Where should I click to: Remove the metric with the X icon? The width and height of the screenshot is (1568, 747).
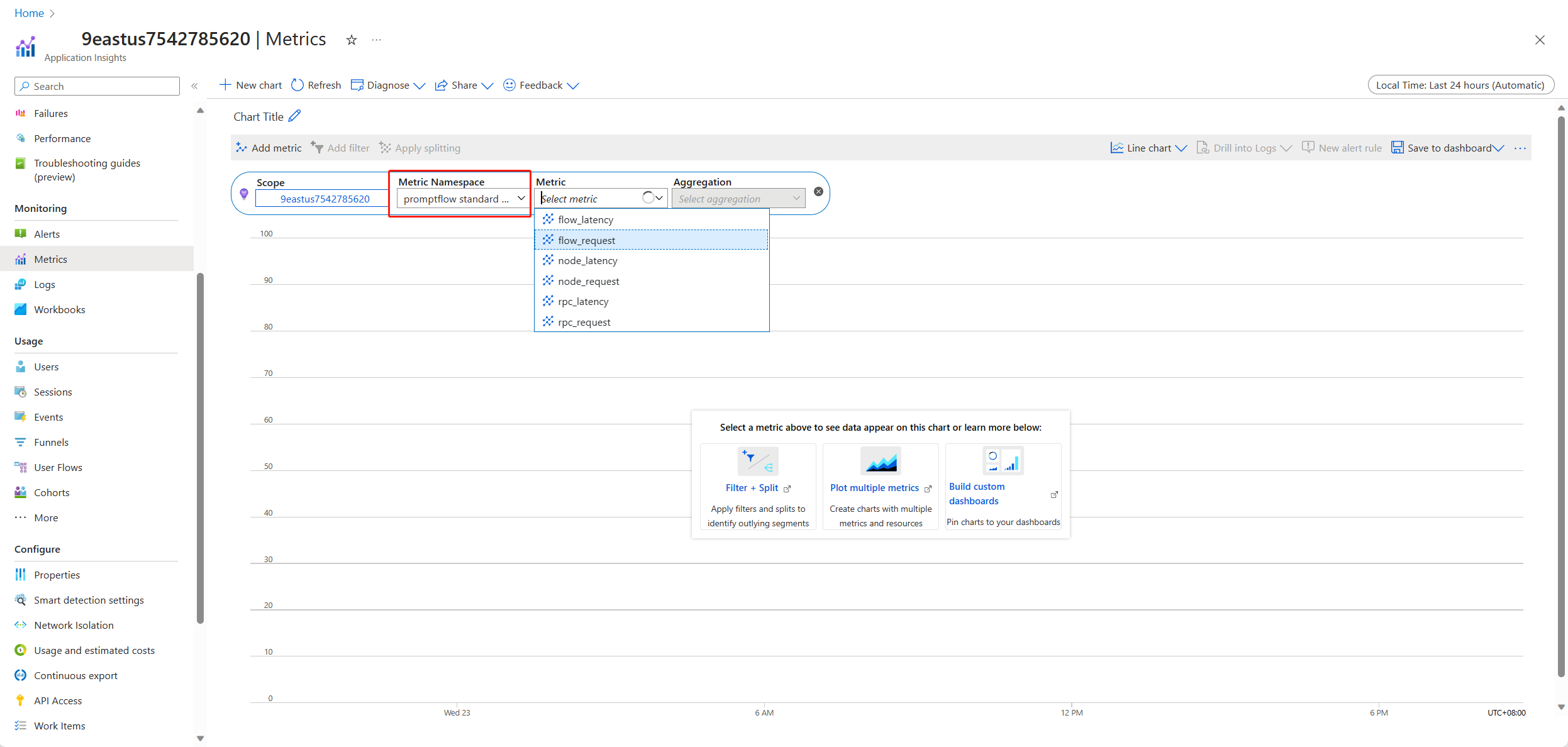(818, 192)
